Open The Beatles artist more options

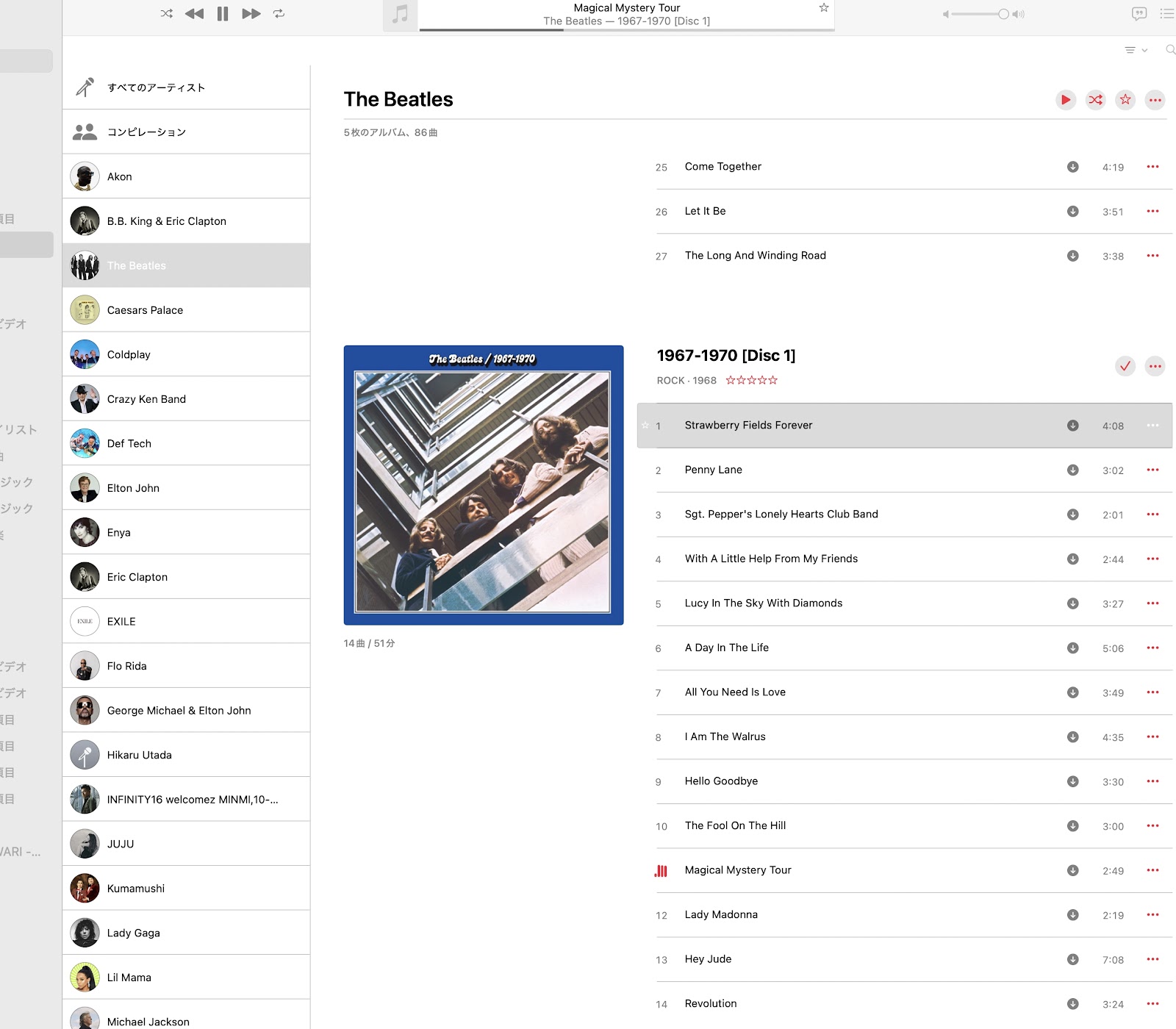1155,100
